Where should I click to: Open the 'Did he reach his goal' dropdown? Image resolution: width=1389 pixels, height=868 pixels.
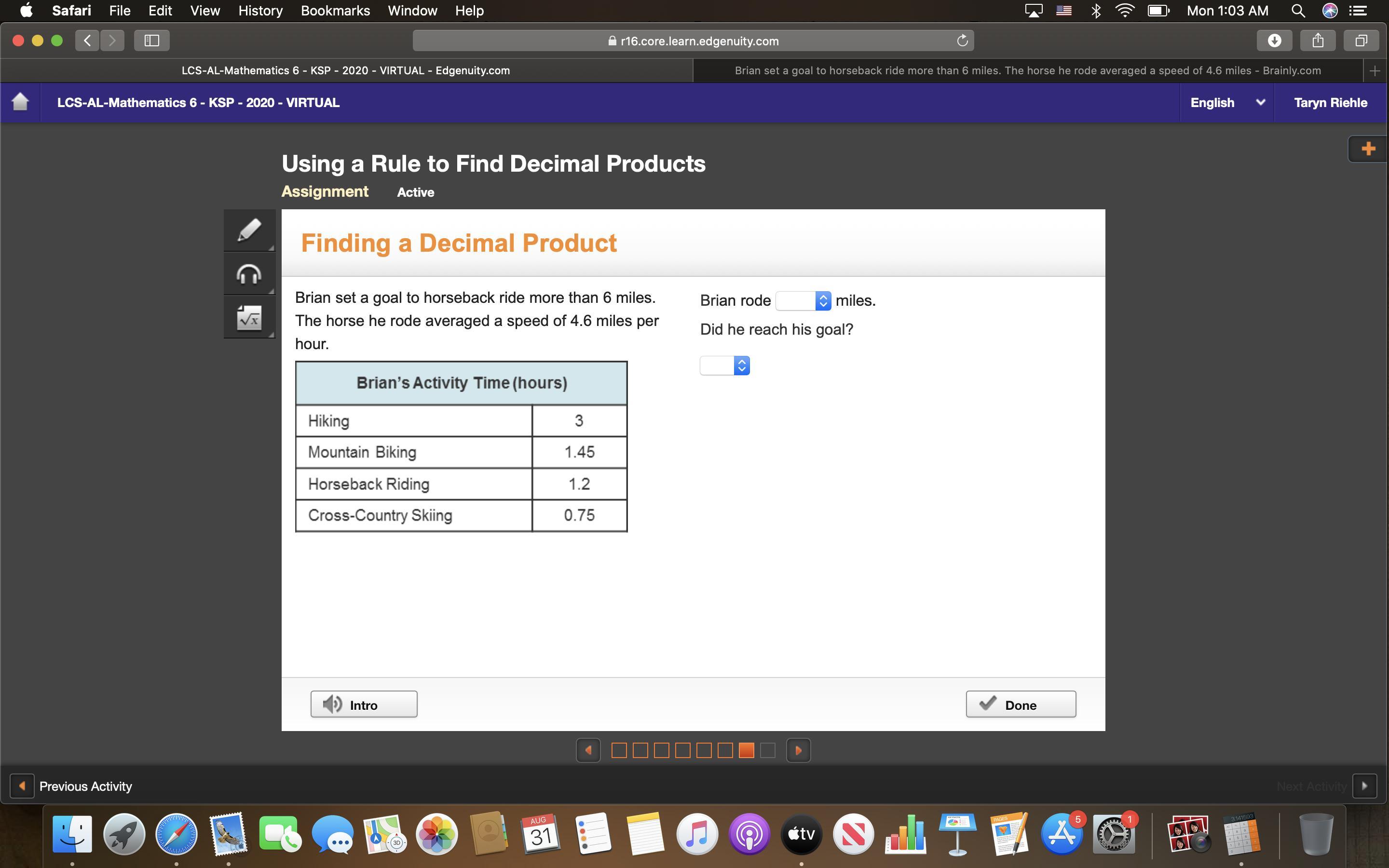click(x=724, y=366)
